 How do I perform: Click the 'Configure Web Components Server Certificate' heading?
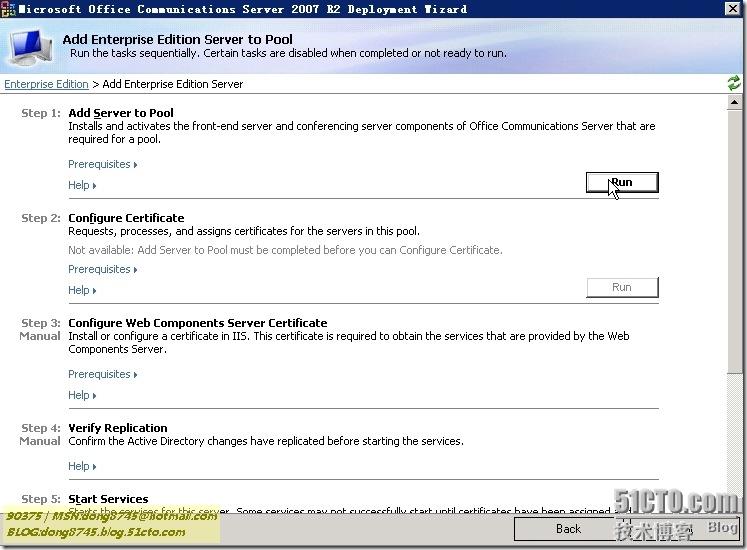(x=198, y=323)
